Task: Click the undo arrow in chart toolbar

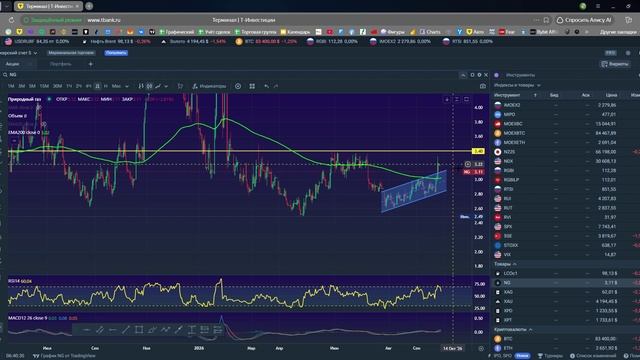Action: tap(266, 86)
